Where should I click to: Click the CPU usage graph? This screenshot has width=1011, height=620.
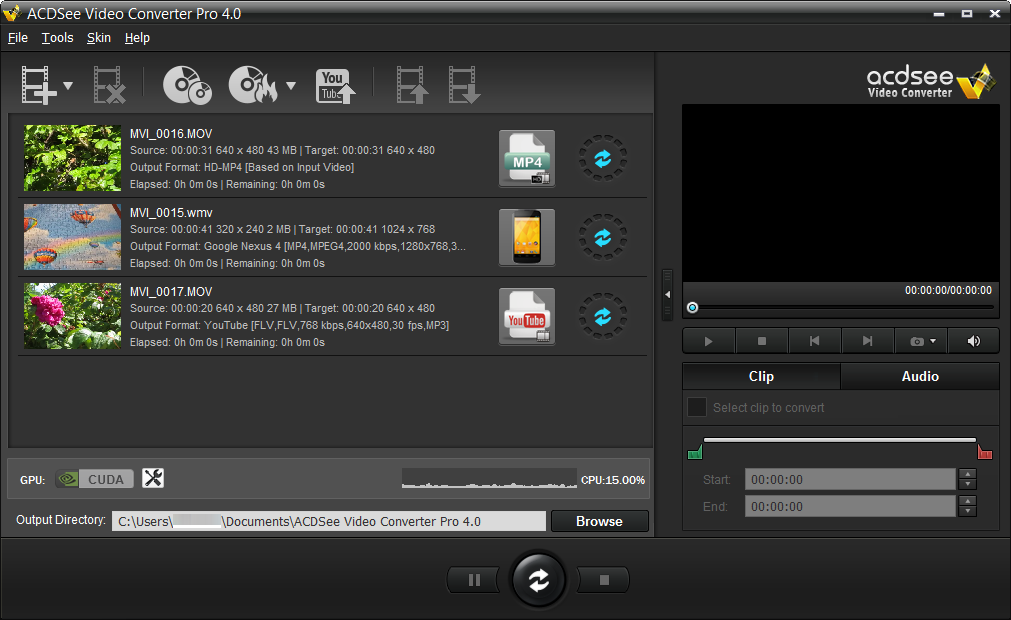click(x=489, y=478)
